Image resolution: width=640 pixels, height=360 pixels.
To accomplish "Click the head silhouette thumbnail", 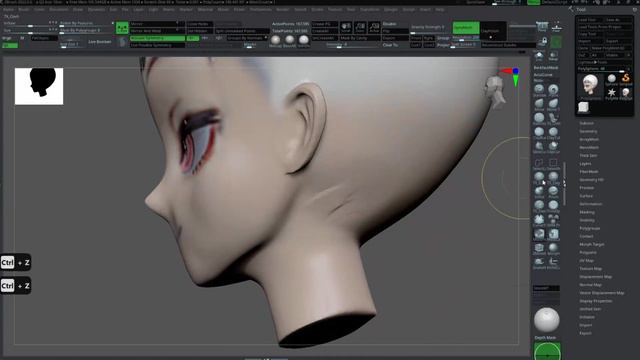I will point(39,86).
